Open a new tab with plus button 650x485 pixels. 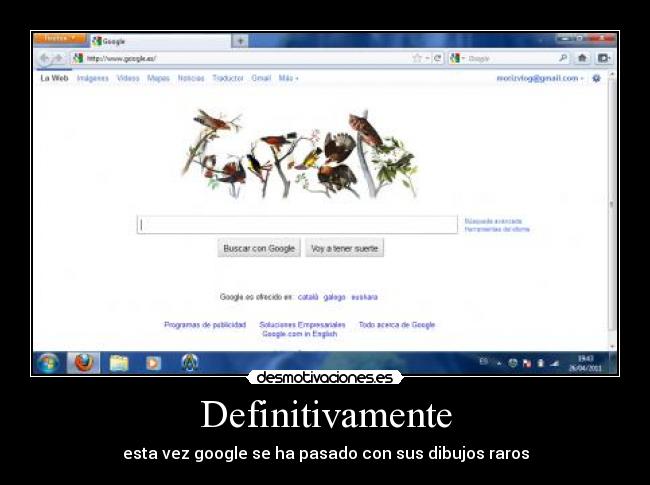coord(240,41)
